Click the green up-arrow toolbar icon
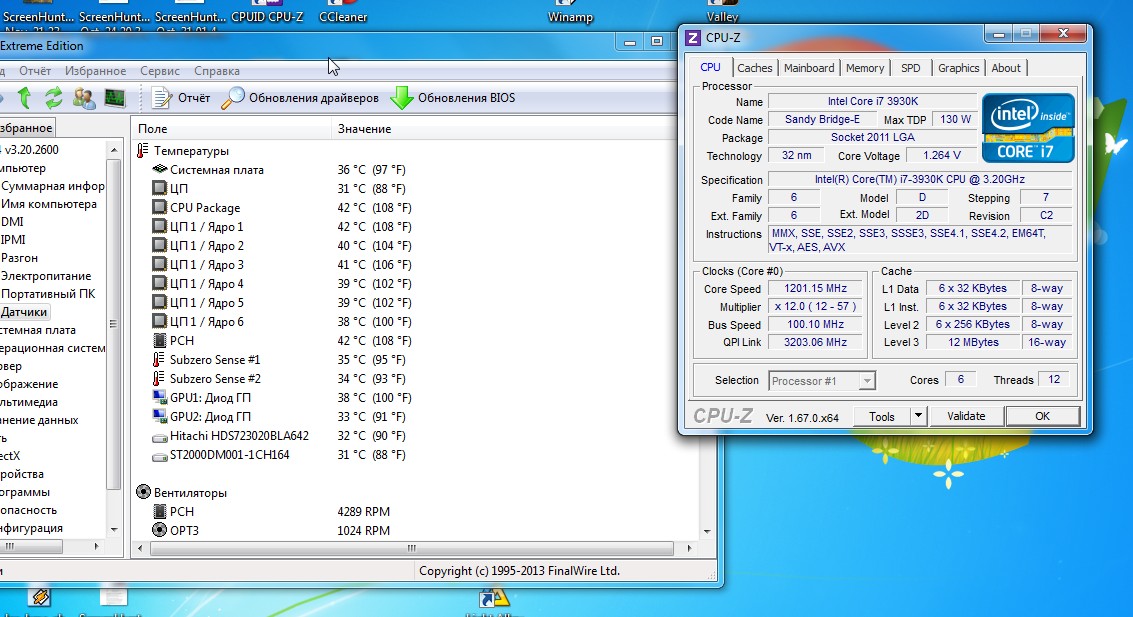The width and height of the screenshot is (1133, 617). (25, 98)
